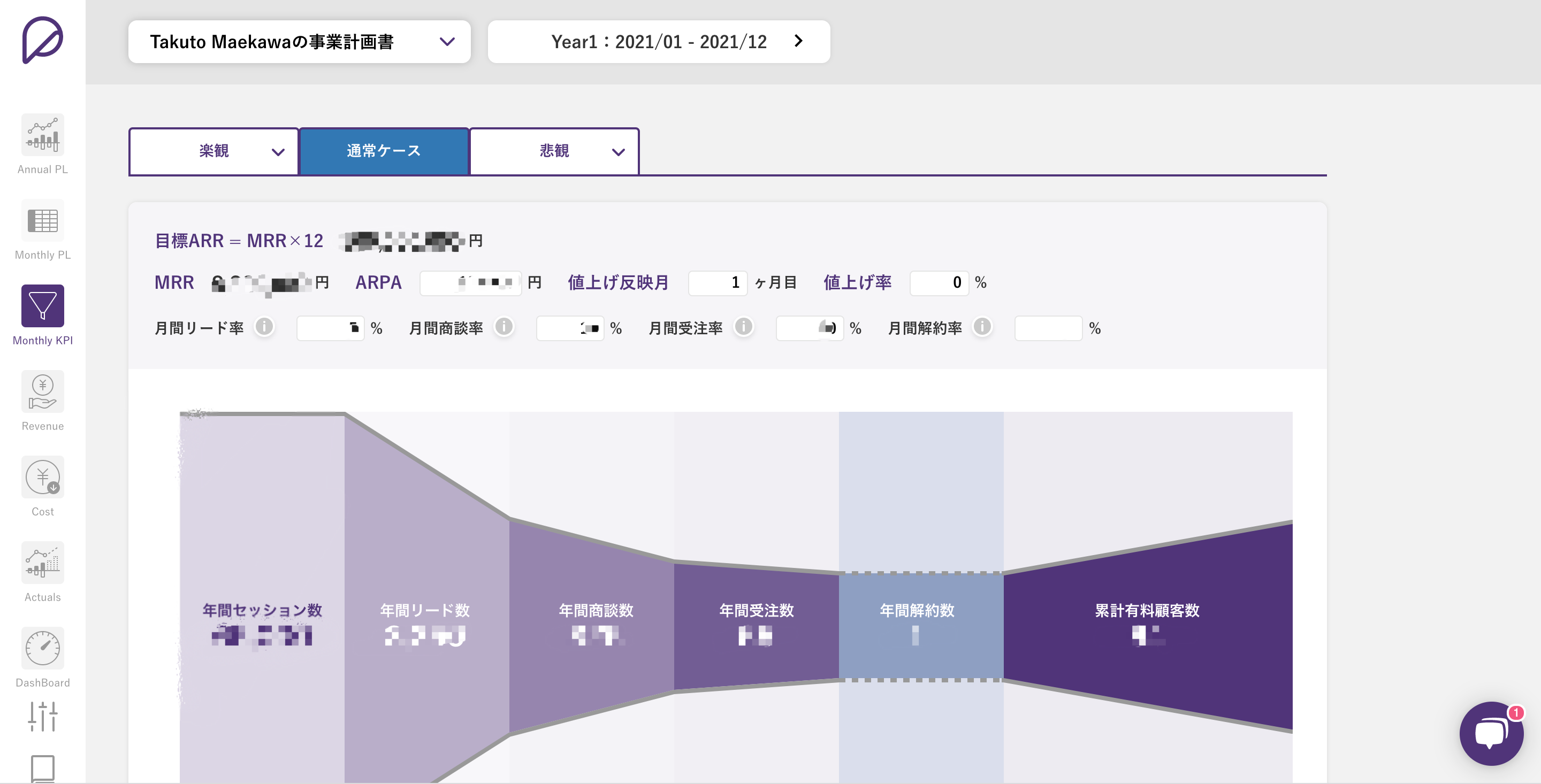Open the chat support bubble

point(1491,733)
